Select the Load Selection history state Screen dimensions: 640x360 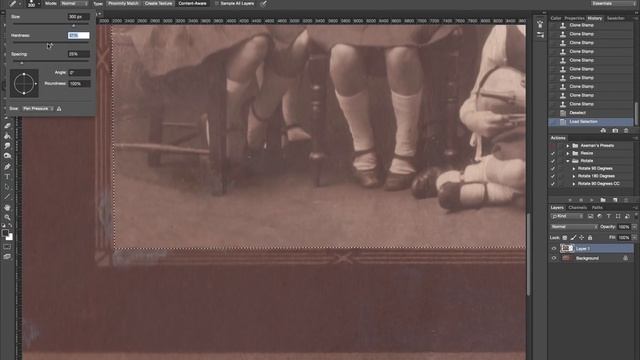tap(591, 122)
